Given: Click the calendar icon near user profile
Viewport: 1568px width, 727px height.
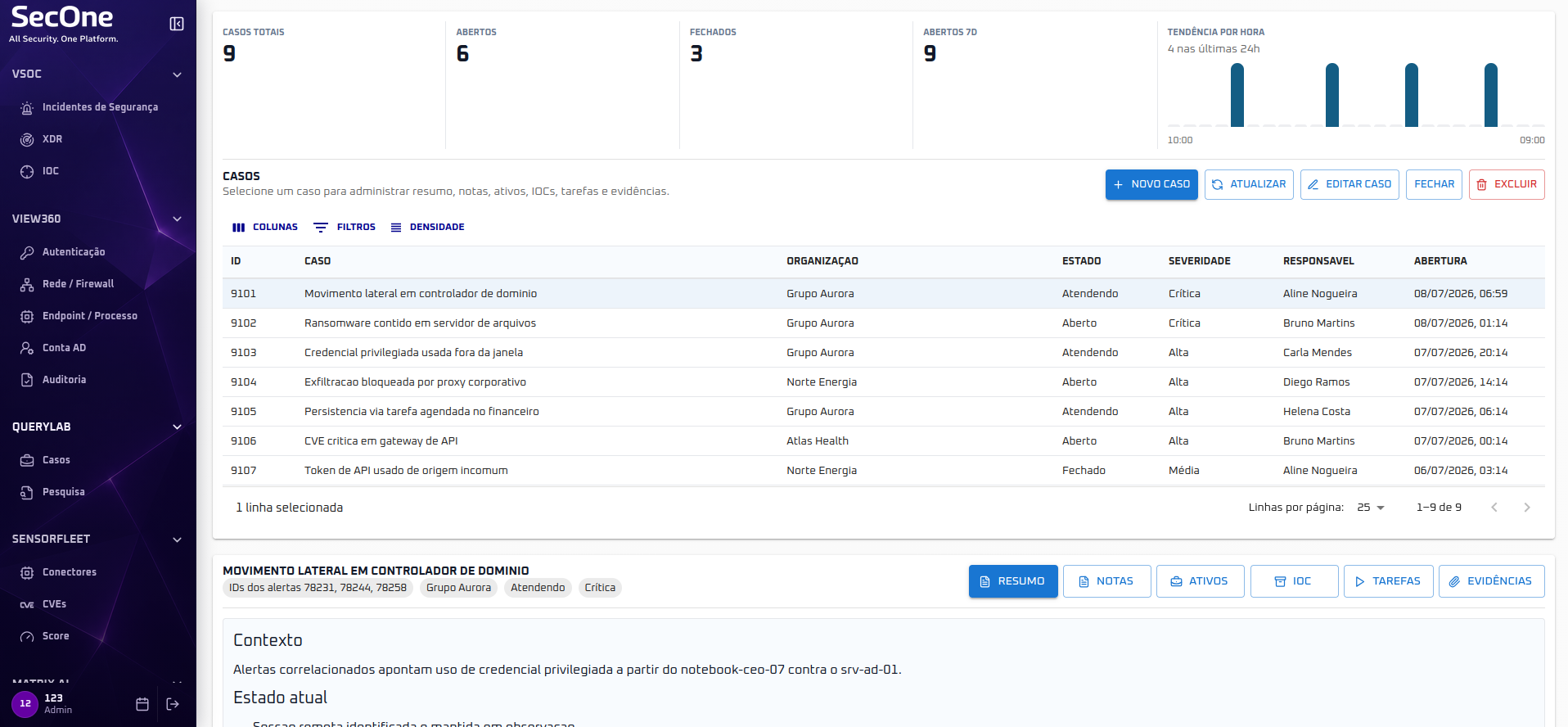Looking at the screenshot, I should [142, 704].
